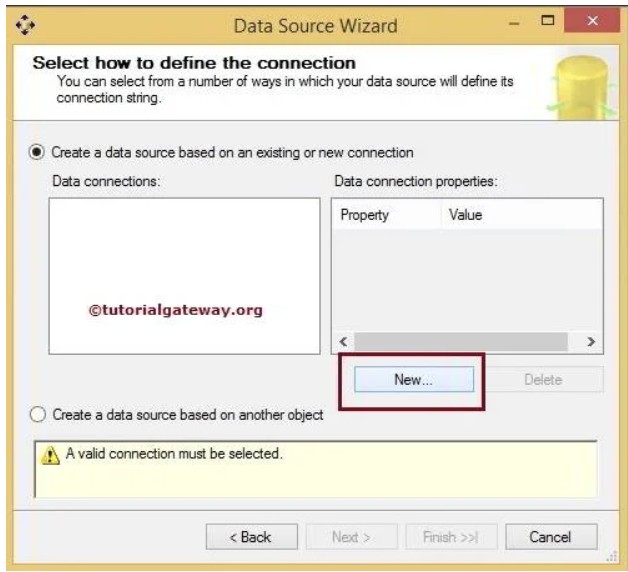Maximize the Data Source Wizard window
The height and width of the screenshot is (572, 628).
point(547,20)
